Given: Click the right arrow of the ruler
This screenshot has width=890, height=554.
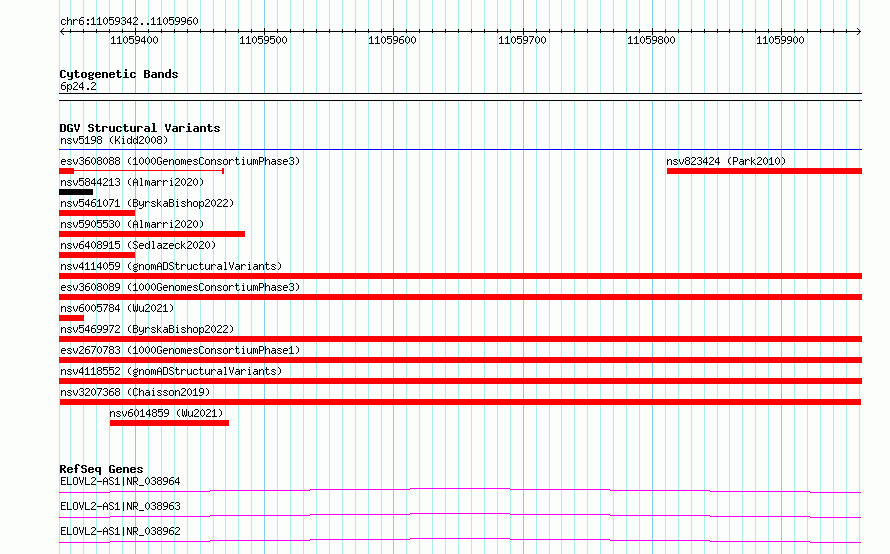Looking at the screenshot, I should coord(858,32).
